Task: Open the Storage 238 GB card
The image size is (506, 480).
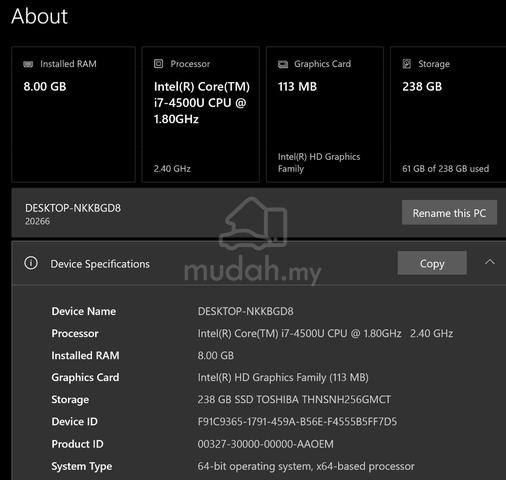Action: 448,114
